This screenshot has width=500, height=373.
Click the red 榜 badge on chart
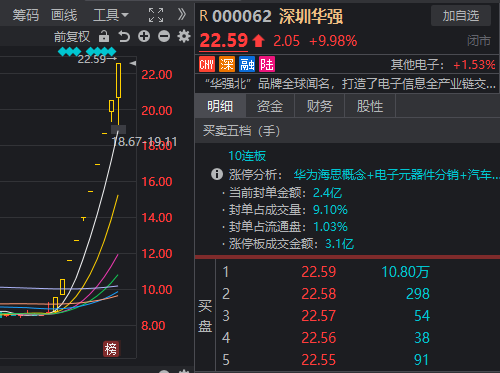pyautogui.click(x=111, y=349)
